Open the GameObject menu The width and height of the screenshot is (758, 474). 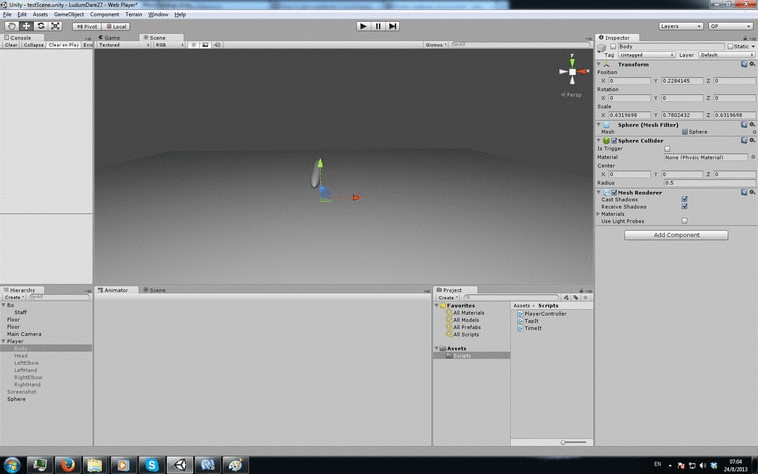pyautogui.click(x=69, y=14)
